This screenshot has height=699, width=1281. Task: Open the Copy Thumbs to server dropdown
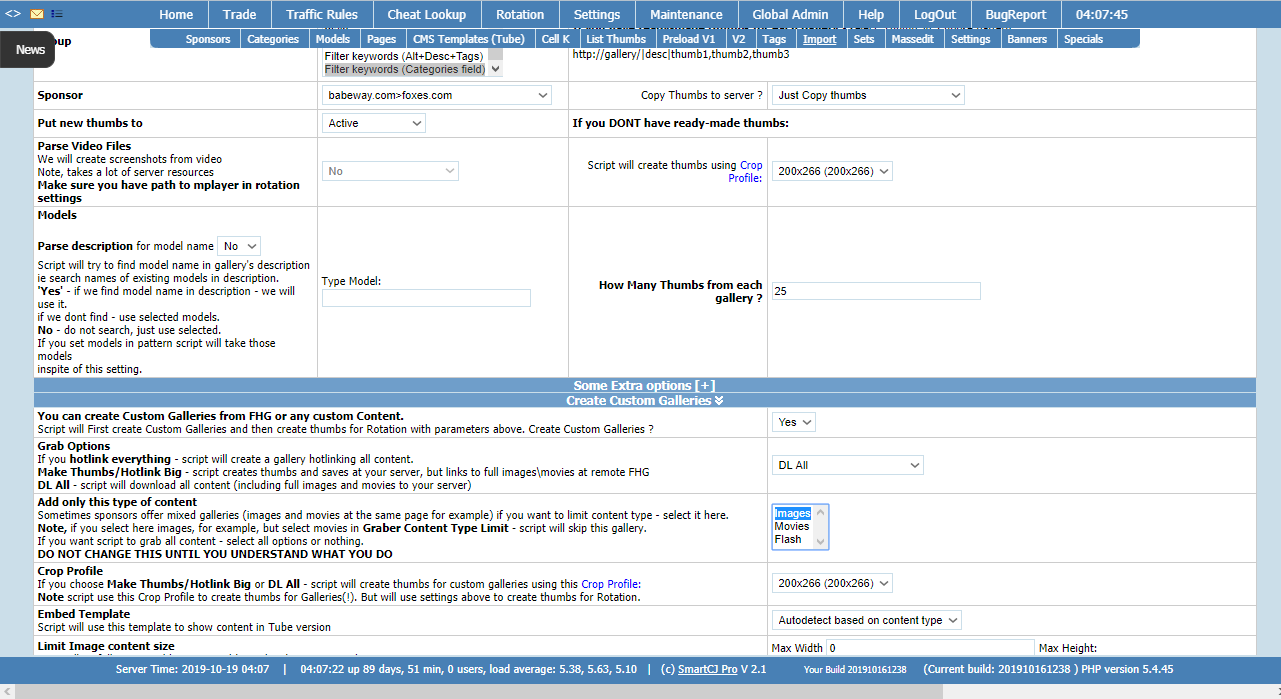click(x=868, y=95)
